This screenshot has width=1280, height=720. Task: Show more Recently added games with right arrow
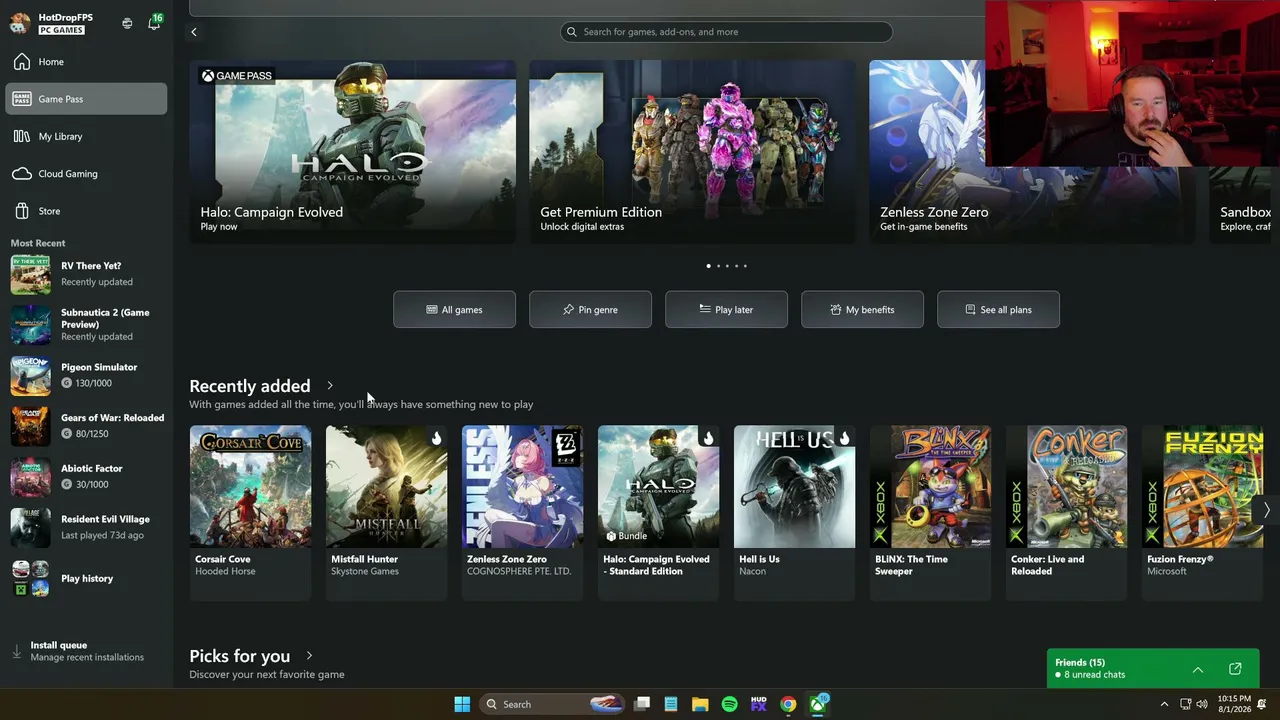pos(1266,510)
